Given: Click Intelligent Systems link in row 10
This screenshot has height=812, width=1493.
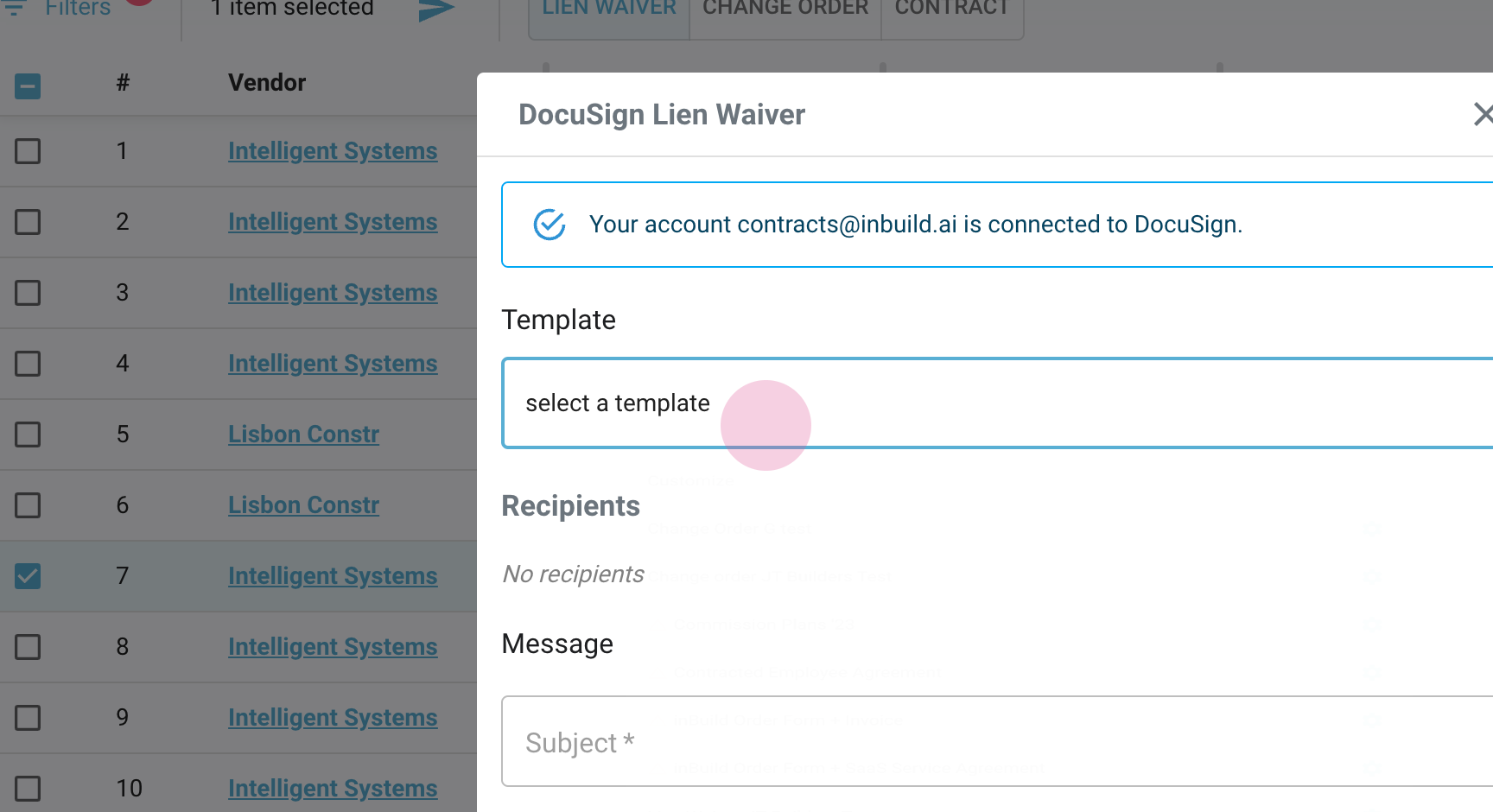Looking at the screenshot, I should 333,789.
